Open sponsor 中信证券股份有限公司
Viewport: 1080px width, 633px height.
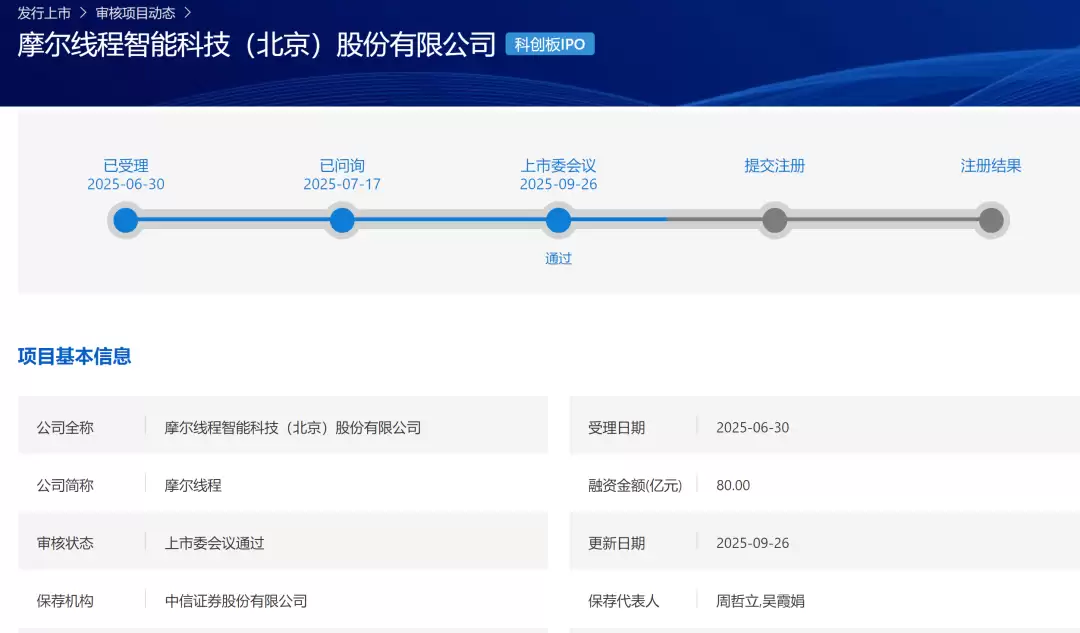[237, 600]
